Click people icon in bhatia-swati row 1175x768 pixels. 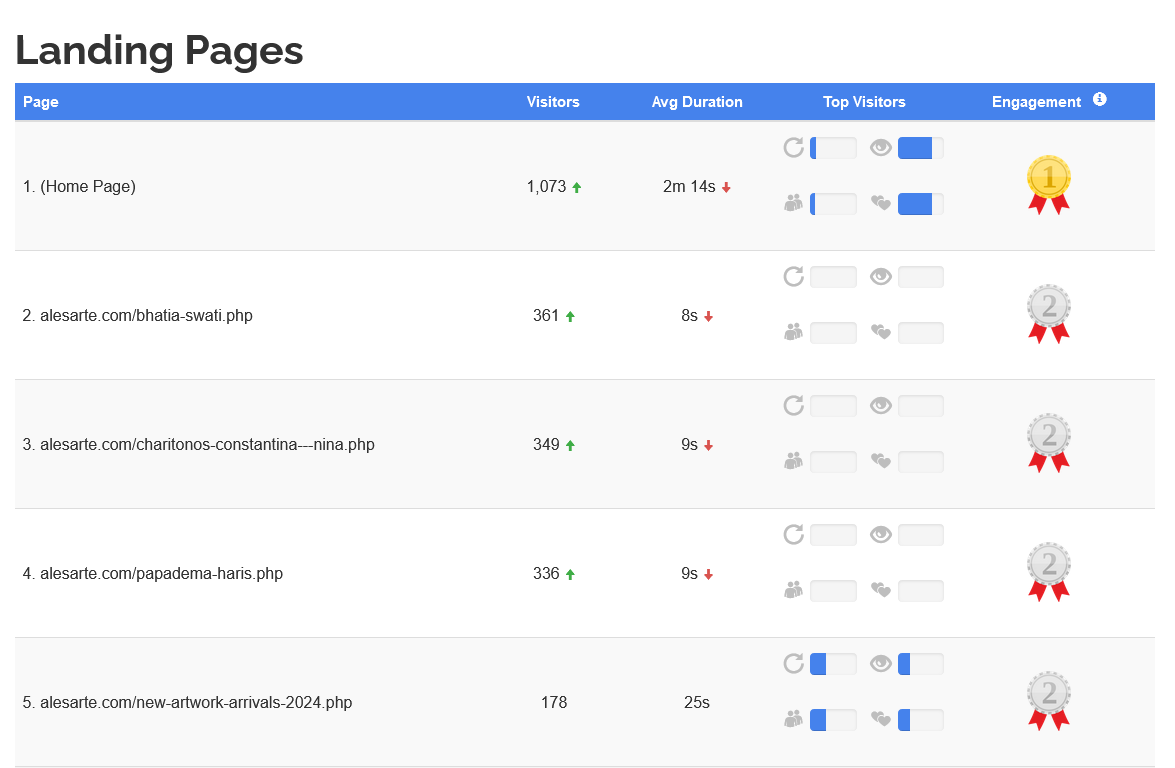pyautogui.click(x=794, y=332)
